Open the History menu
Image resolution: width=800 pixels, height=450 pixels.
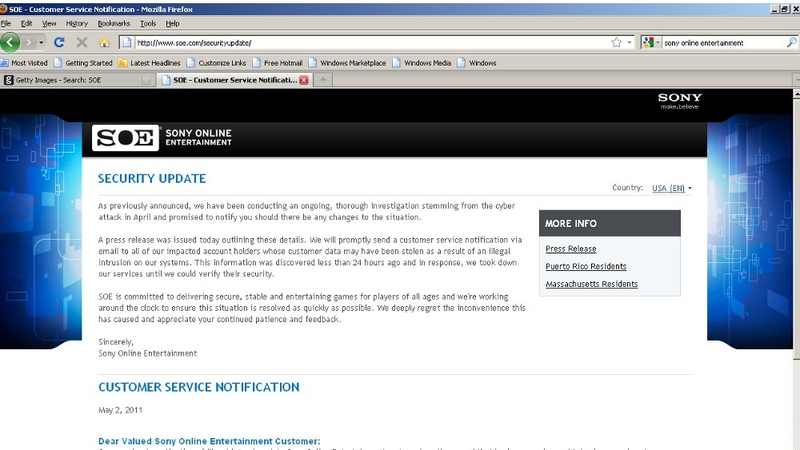[77, 23]
